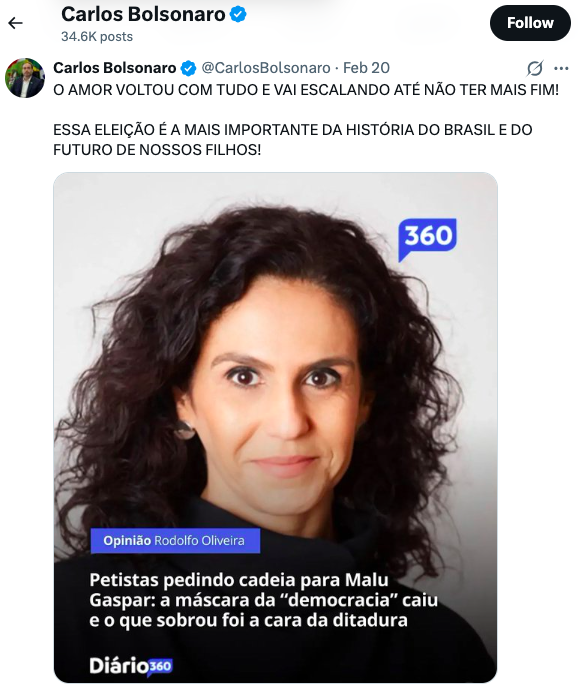Click the FUTURO DE NOSSOS FILHOS line
The width and height of the screenshot is (587, 695).
[157, 150]
